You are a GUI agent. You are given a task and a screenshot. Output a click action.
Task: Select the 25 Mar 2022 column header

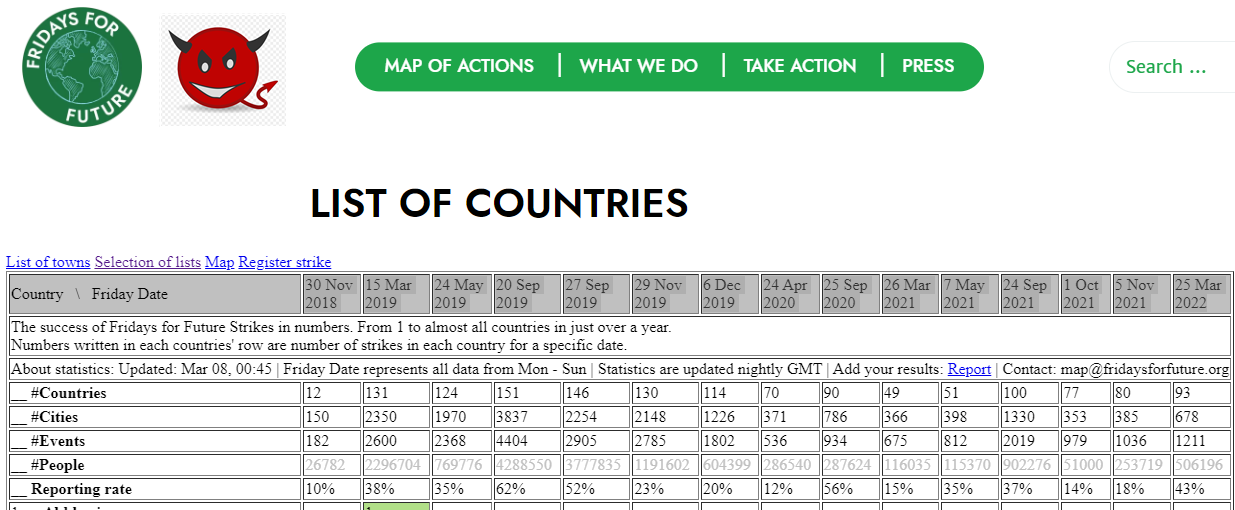(1202, 294)
